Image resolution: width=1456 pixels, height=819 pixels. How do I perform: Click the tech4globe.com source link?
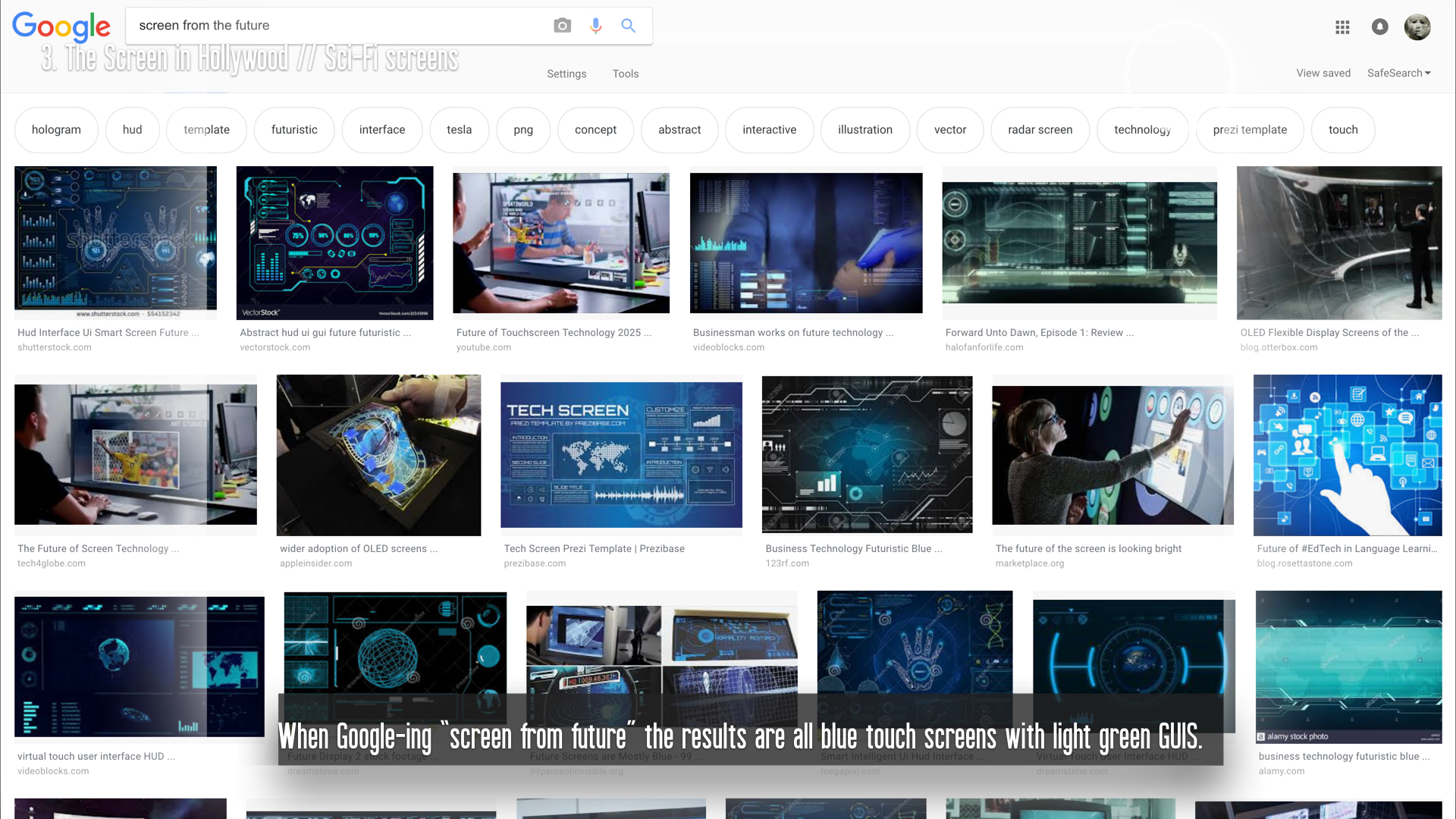tap(52, 563)
